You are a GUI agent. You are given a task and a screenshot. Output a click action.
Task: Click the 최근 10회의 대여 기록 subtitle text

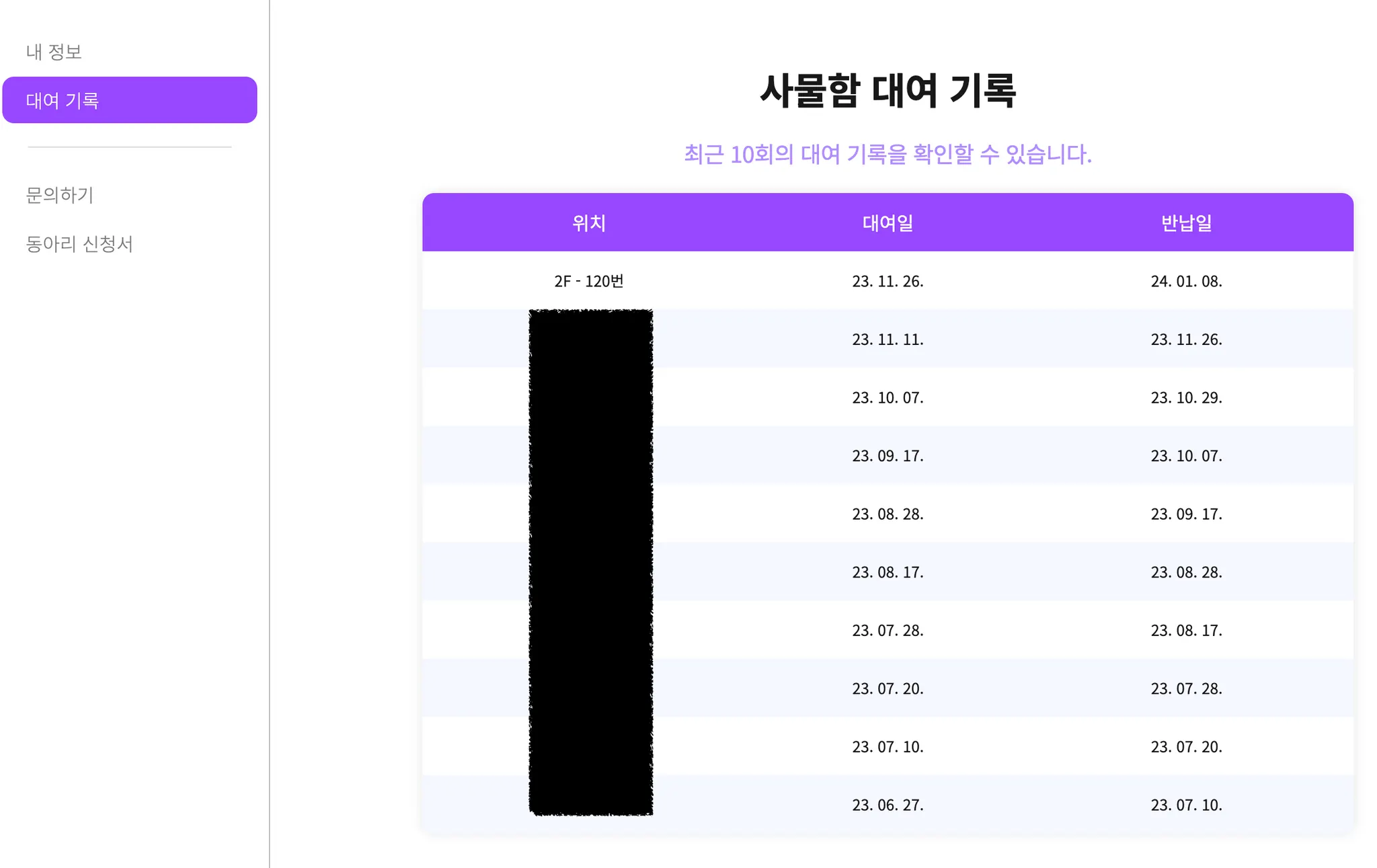click(888, 155)
